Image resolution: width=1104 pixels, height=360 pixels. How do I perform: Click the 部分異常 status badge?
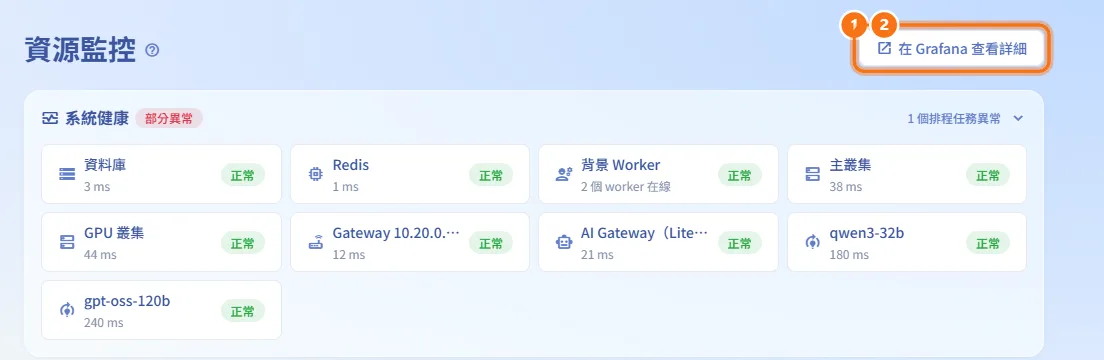(x=169, y=118)
